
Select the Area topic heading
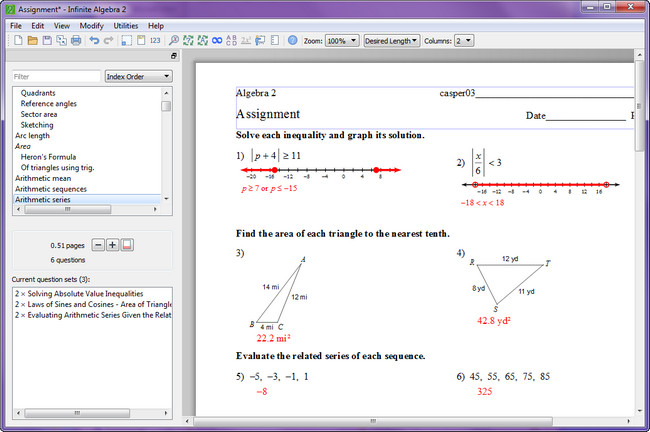tap(23, 146)
